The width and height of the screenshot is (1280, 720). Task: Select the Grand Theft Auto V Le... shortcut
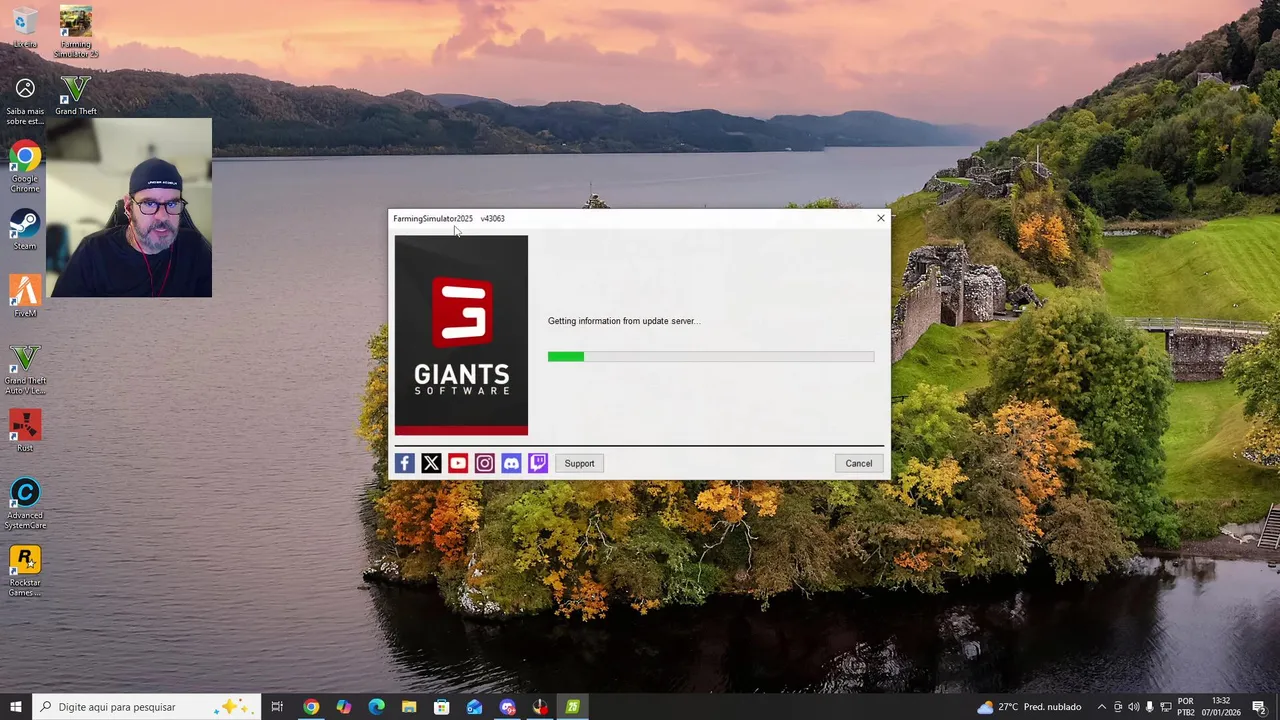(25, 370)
